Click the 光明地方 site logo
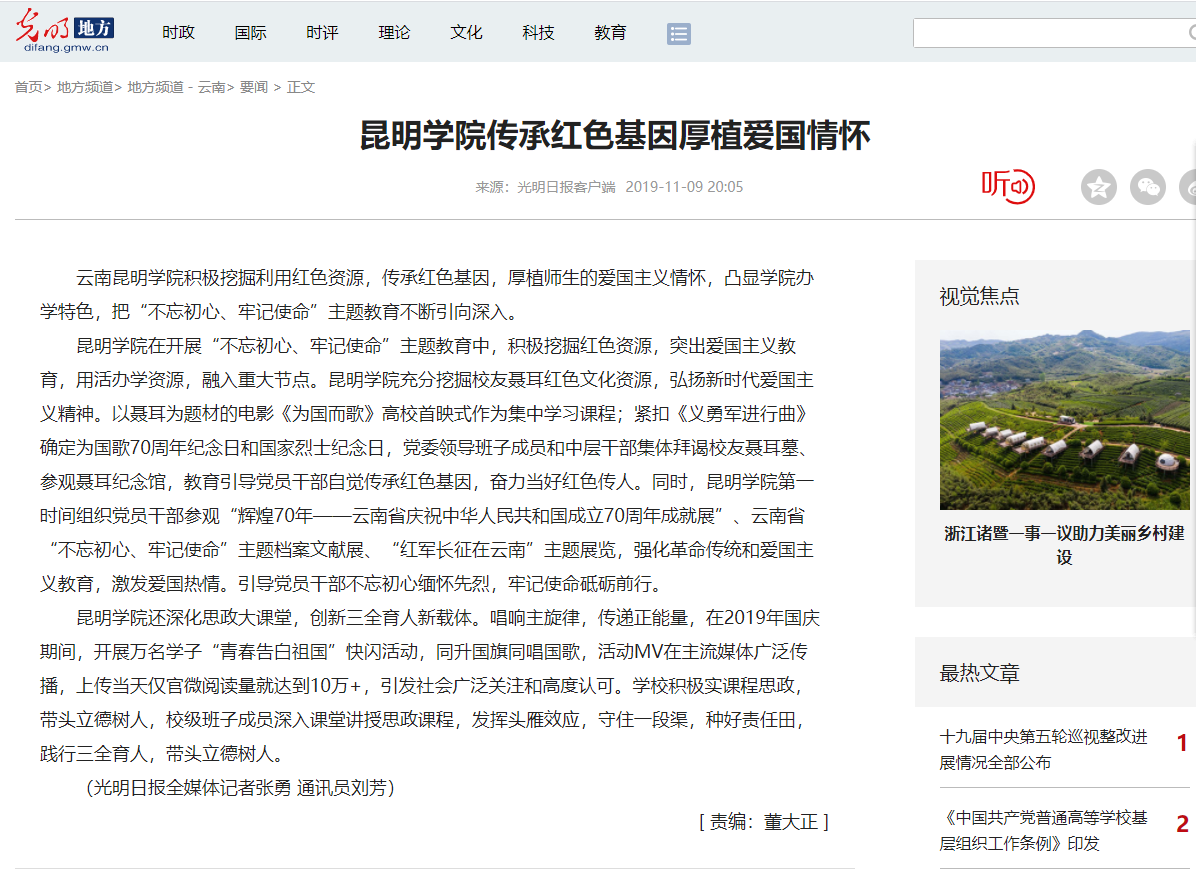 coord(65,32)
